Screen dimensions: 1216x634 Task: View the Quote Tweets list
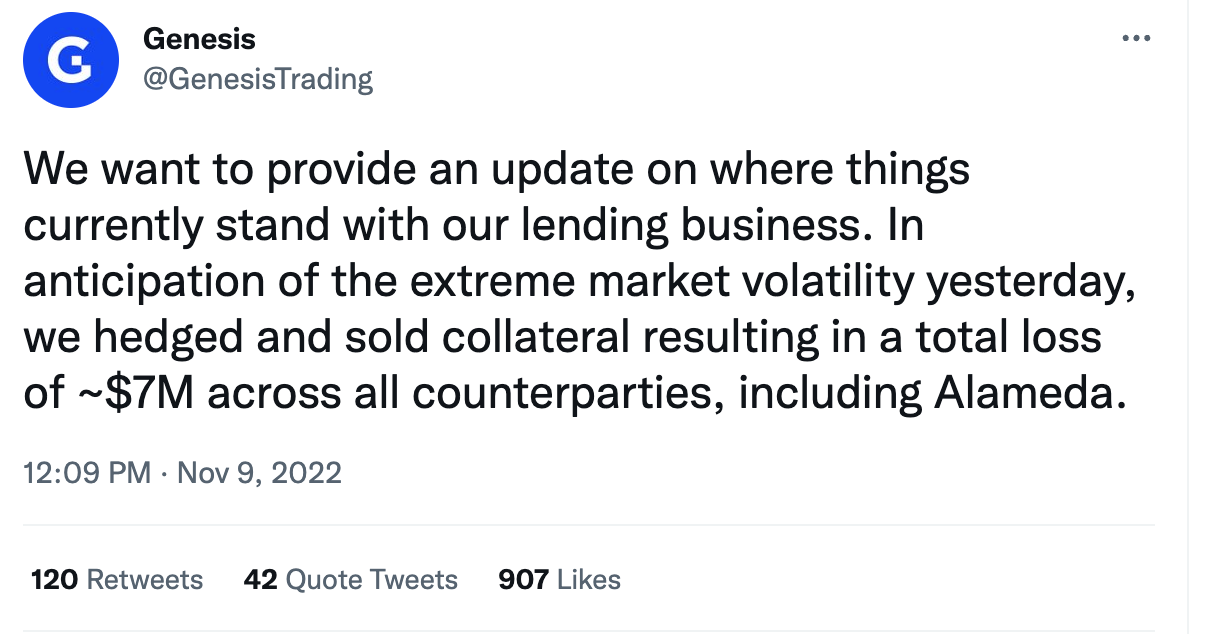click(371, 579)
